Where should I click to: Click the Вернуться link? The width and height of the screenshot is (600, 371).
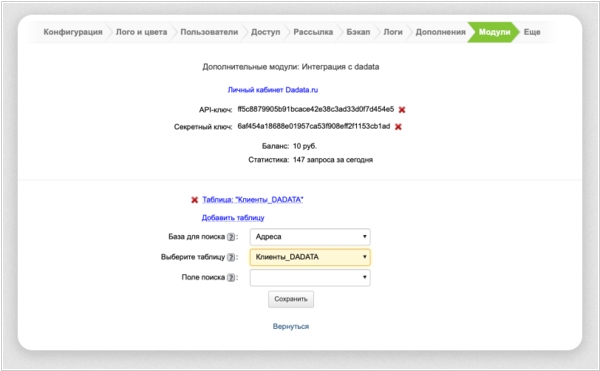click(x=291, y=326)
